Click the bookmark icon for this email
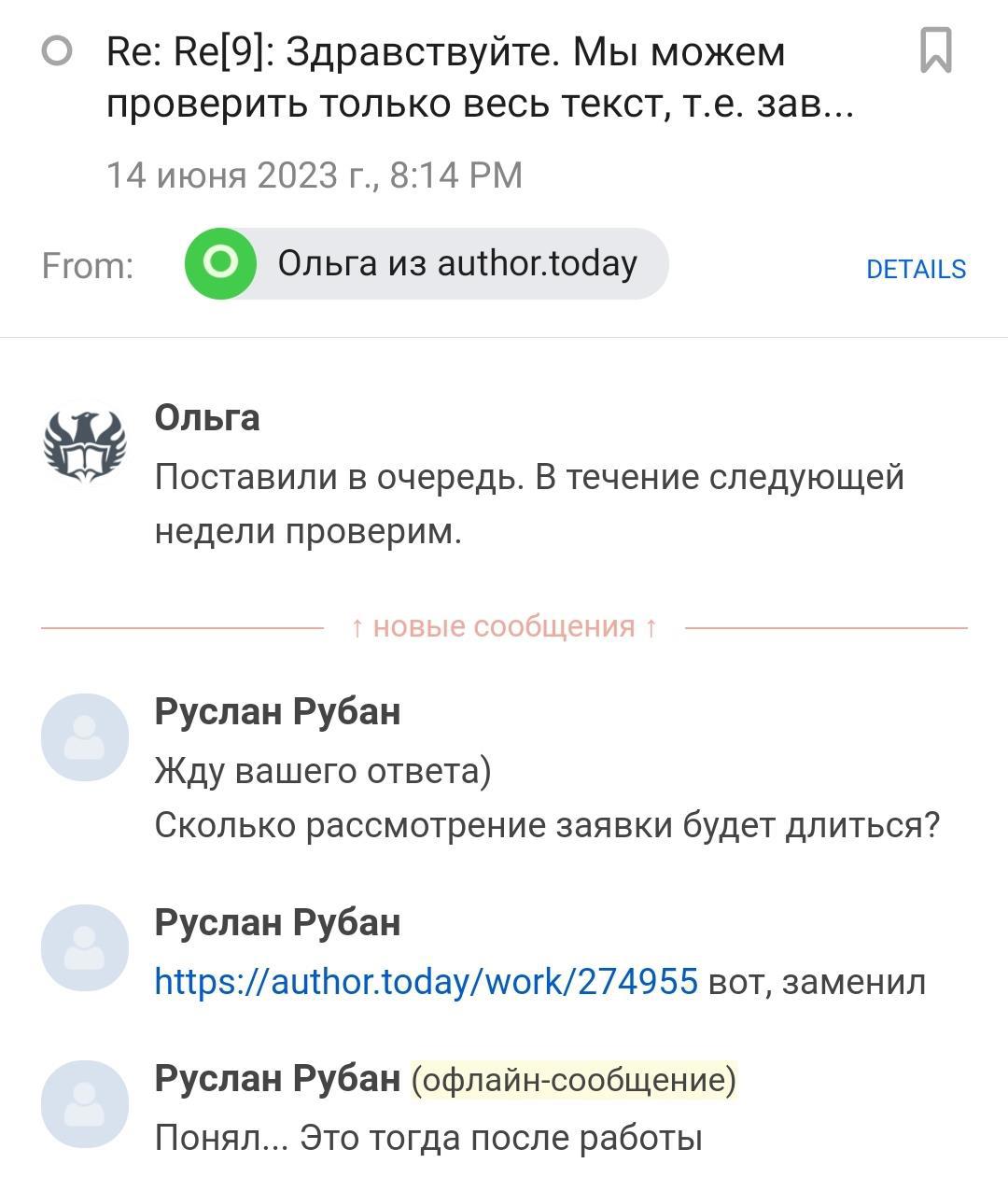The height and width of the screenshot is (1191, 1008). click(x=935, y=50)
